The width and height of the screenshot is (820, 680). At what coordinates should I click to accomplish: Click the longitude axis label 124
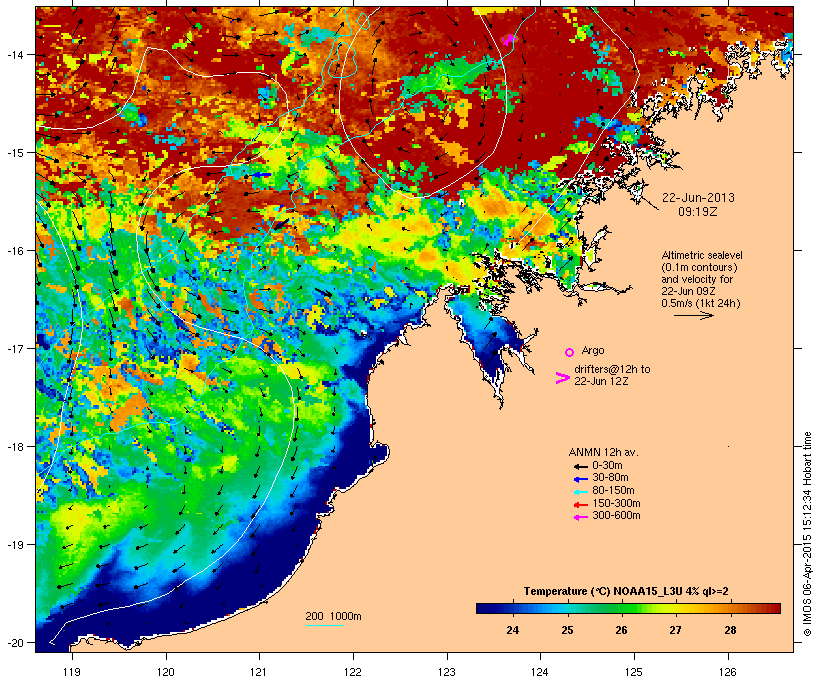[540, 672]
